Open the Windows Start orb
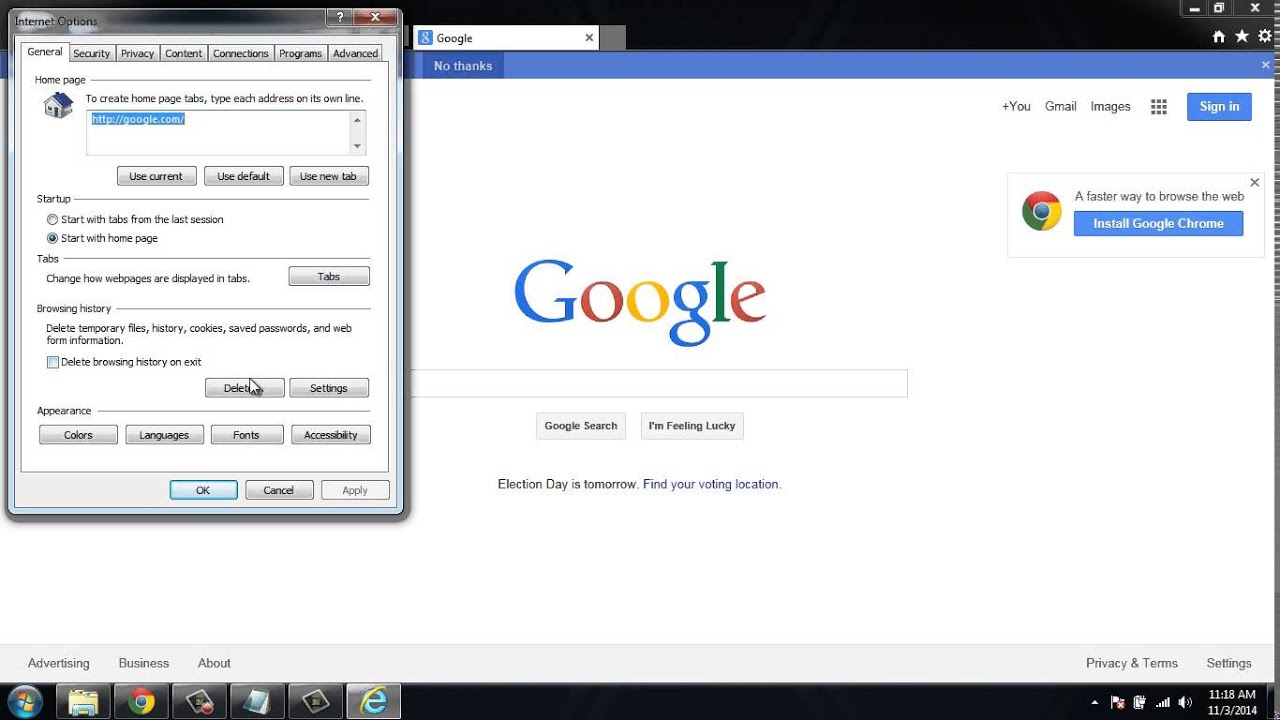This screenshot has width=1280, height=720. click(x=25, y=701)
